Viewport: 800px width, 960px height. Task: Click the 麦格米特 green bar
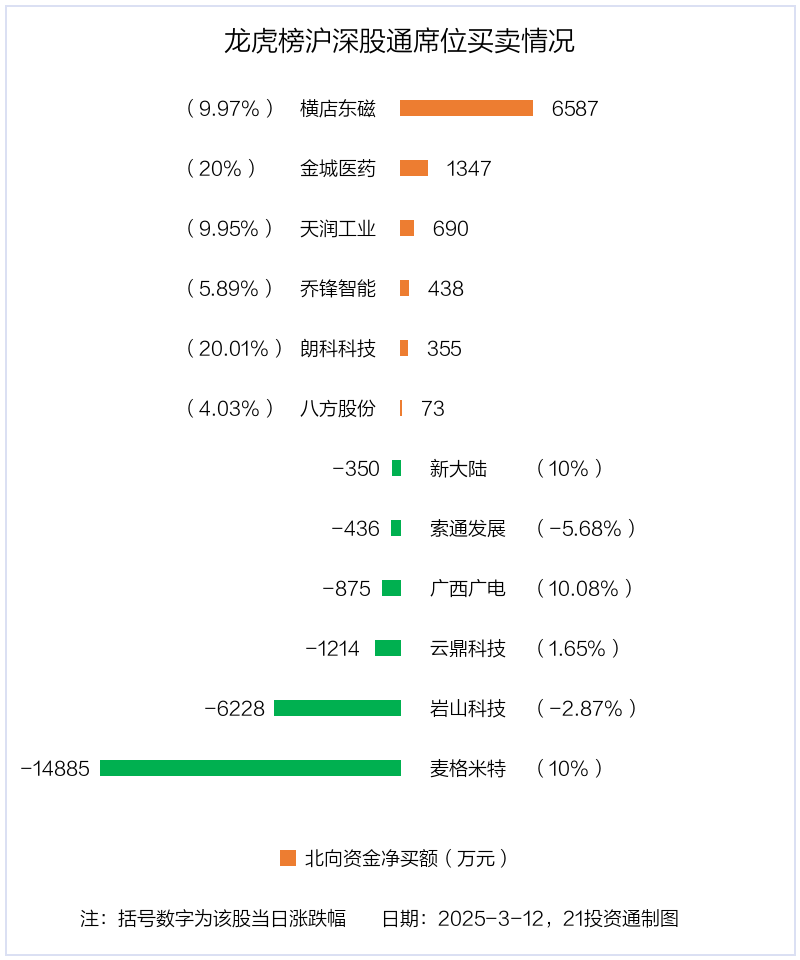point(250,768)
